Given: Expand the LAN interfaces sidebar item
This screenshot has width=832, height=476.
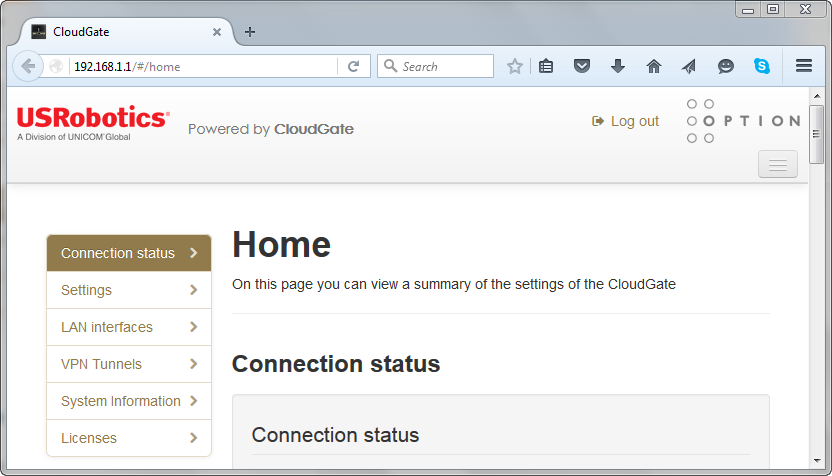Looking at the screenshot, I should pos(129,327).
